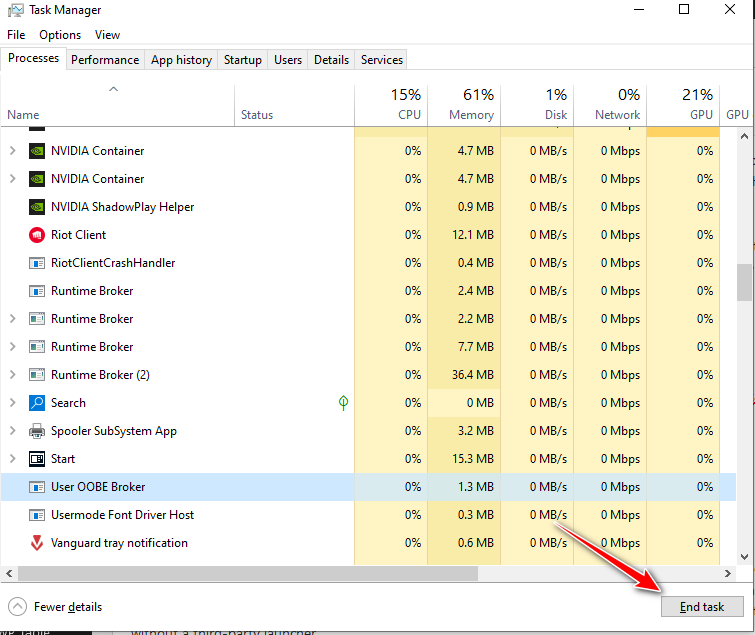Expand the Runtime Broker (2) group
Viewport: 755px width, 635px height.
point(12,375)
